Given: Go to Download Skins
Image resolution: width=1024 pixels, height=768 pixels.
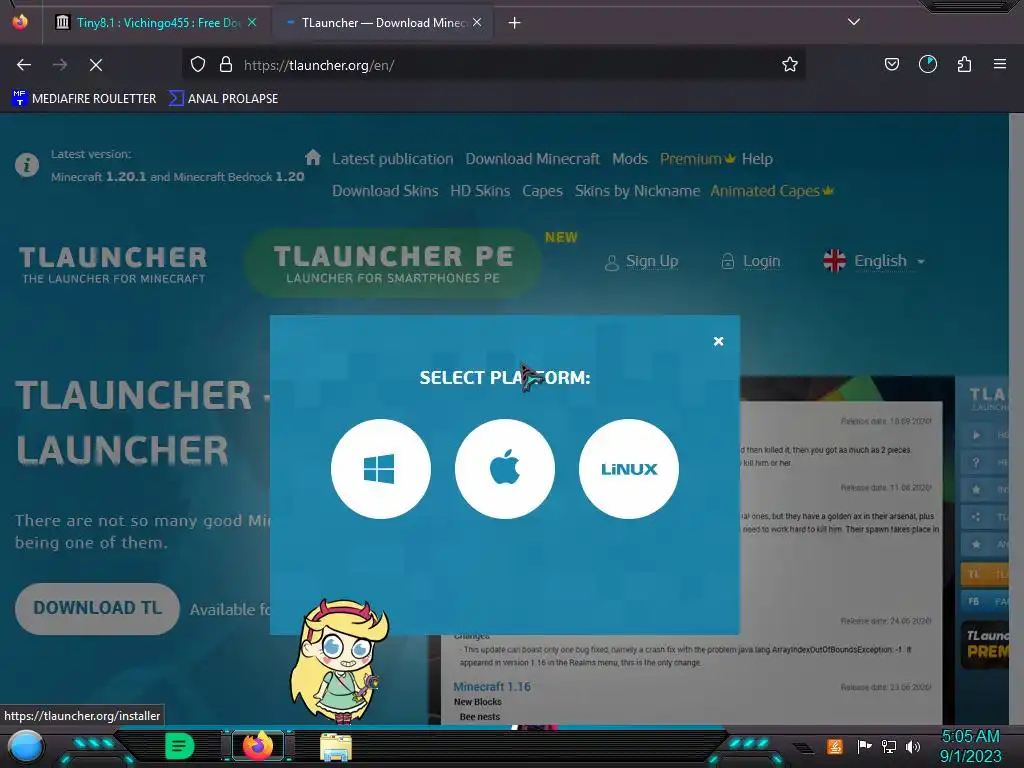Looking at the screenshot, I should (385, 191).
